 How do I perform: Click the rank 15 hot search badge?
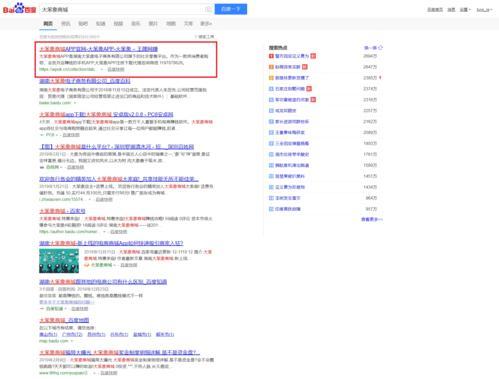tap(271, 209)
